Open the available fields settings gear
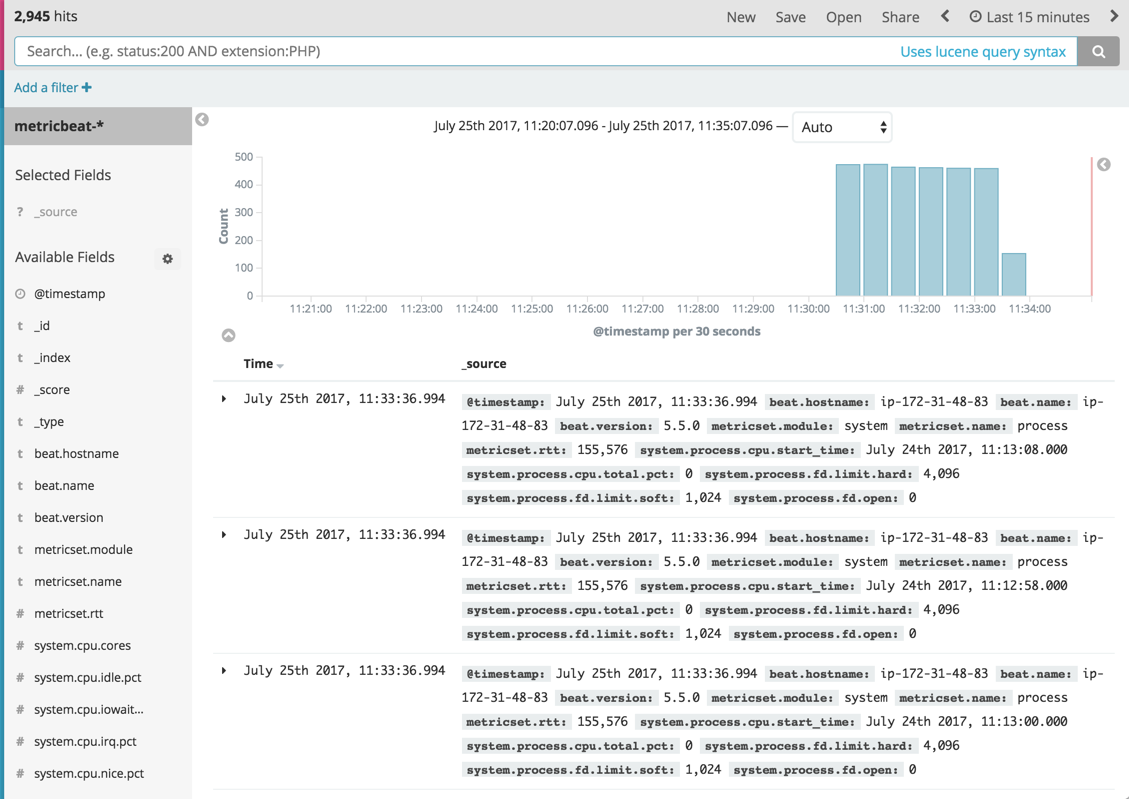Screen dimensions: 1129x799 coord(168,258)
